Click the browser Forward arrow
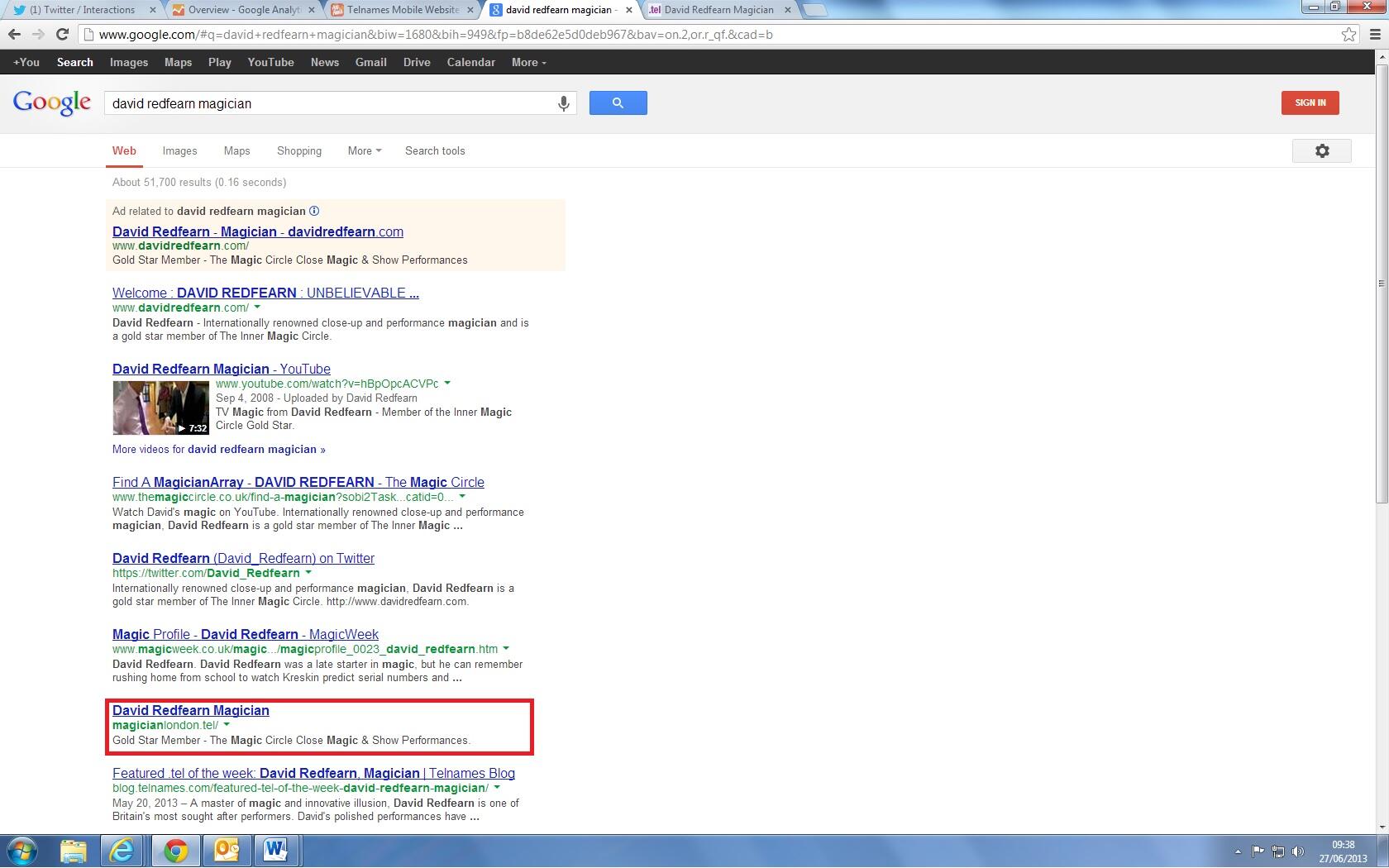The image size is (1389, 868). 38,35
